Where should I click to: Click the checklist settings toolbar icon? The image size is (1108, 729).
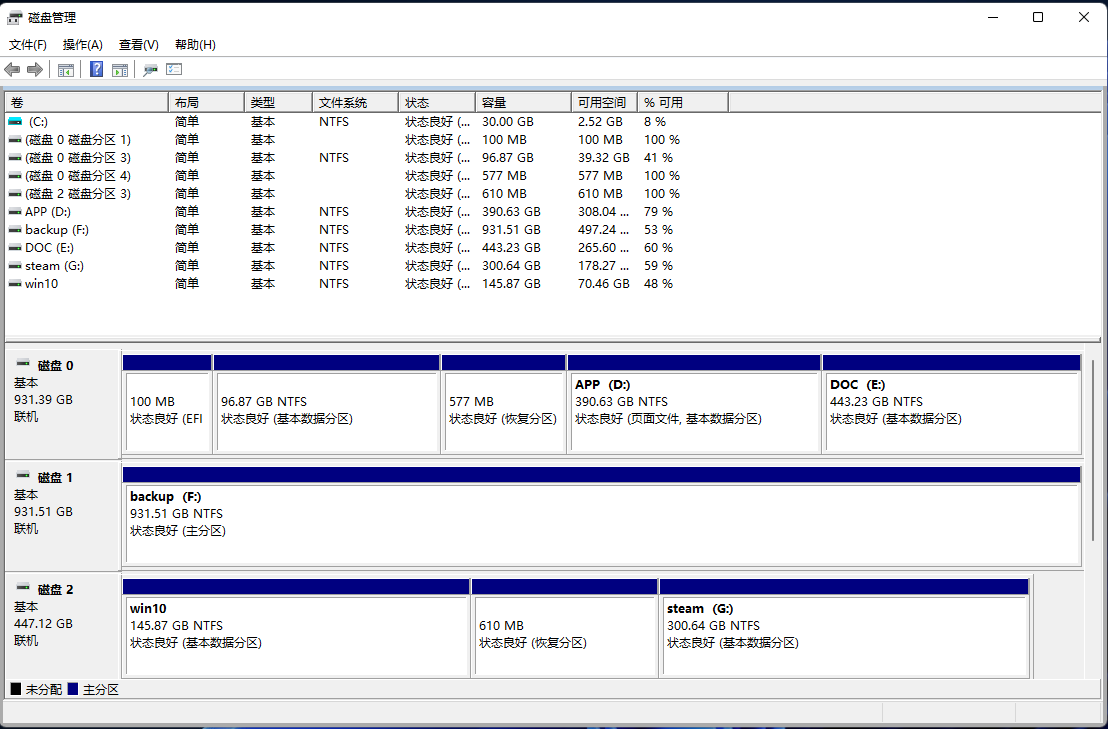point(174,70)
